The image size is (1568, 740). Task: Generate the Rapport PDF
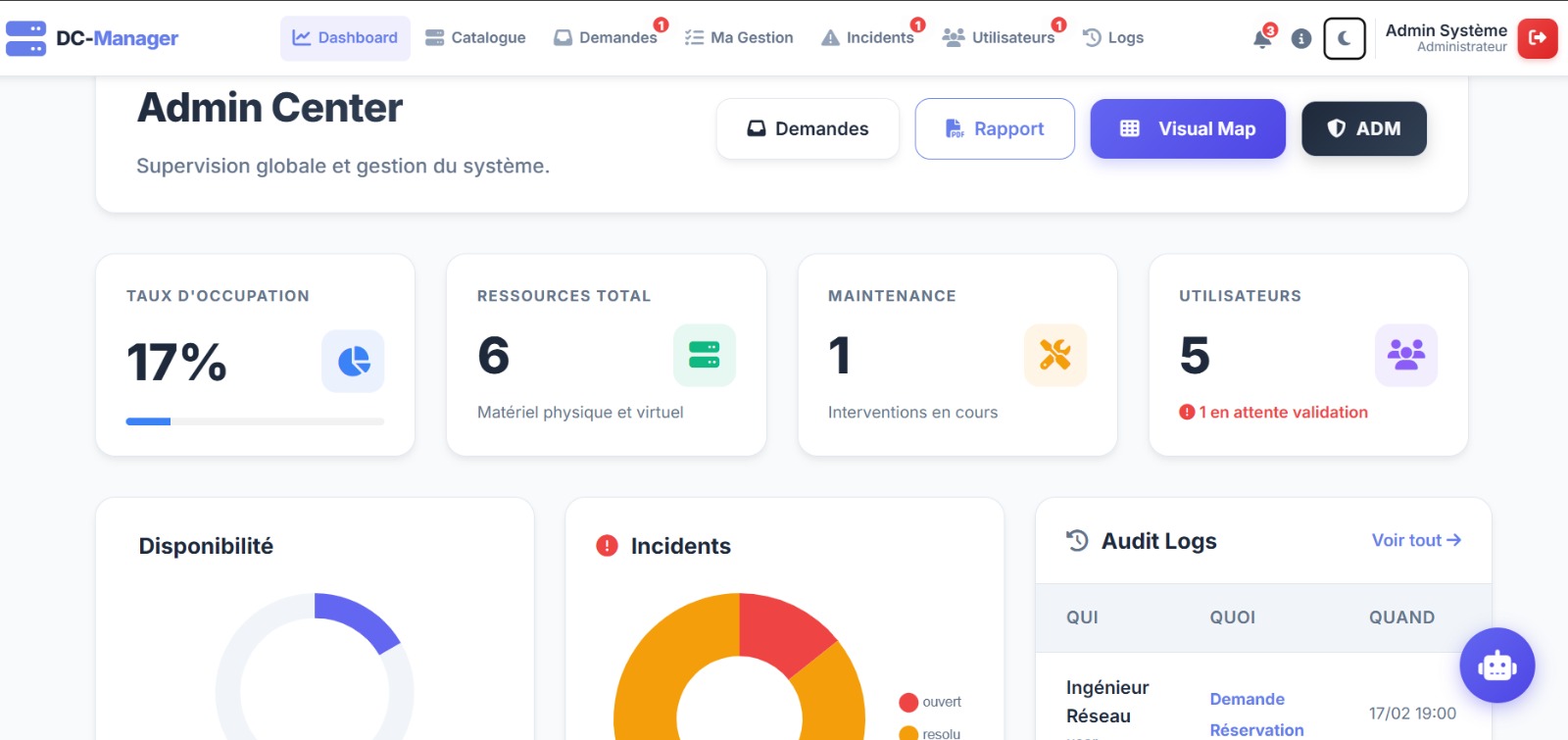point(995,128)
